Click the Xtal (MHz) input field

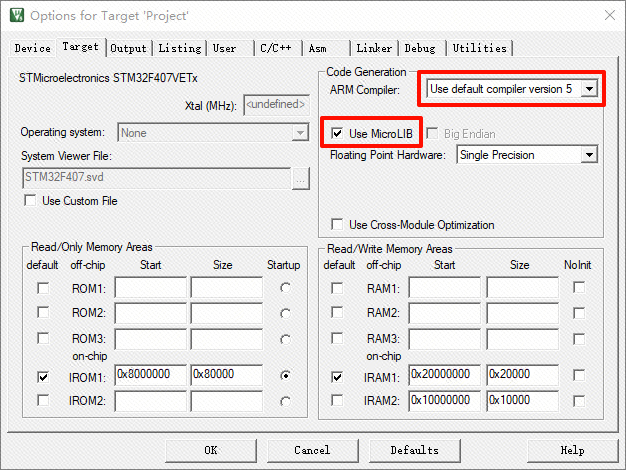tap(276, 104)
